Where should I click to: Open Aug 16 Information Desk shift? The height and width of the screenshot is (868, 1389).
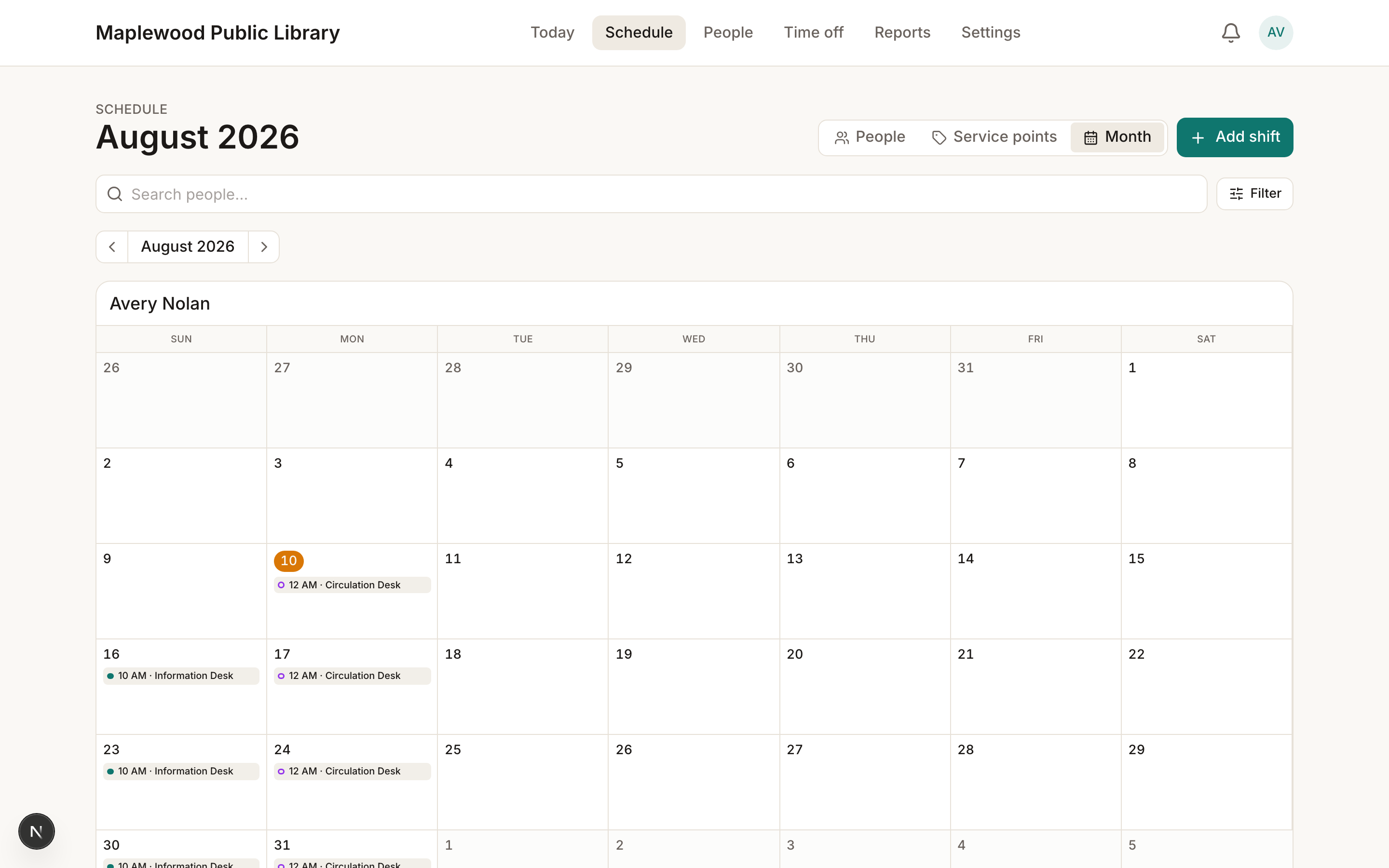click(181, 676)
